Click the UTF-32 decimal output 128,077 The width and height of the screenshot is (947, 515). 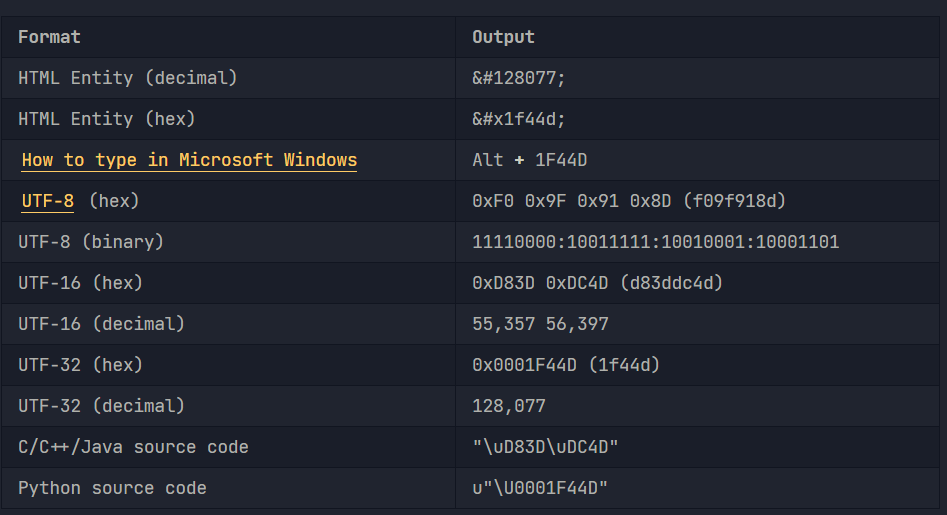(x=509, y=406)
